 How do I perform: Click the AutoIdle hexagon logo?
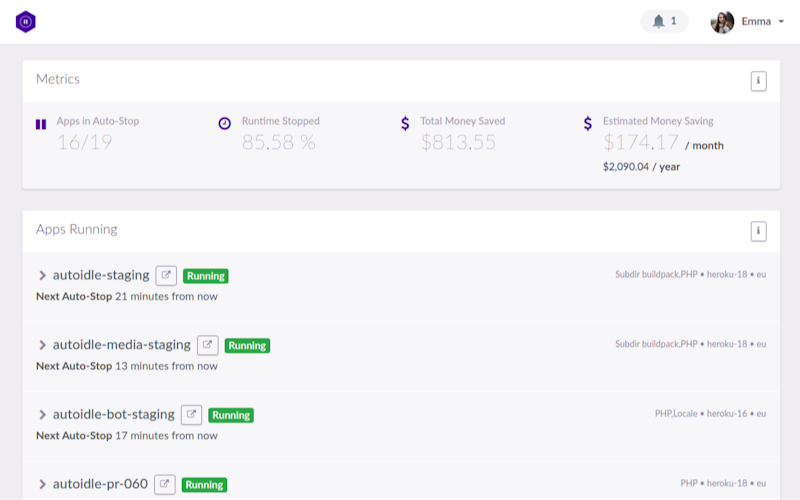click(26, 21)
